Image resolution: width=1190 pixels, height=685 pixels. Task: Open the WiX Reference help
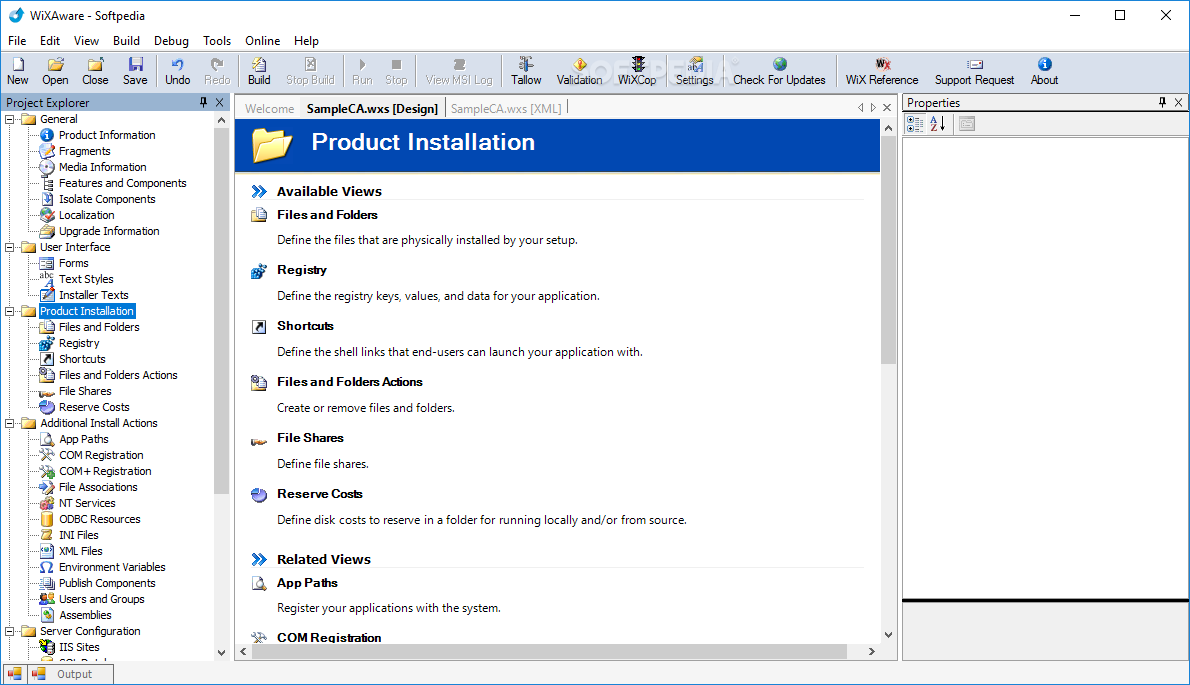point(882,71)
